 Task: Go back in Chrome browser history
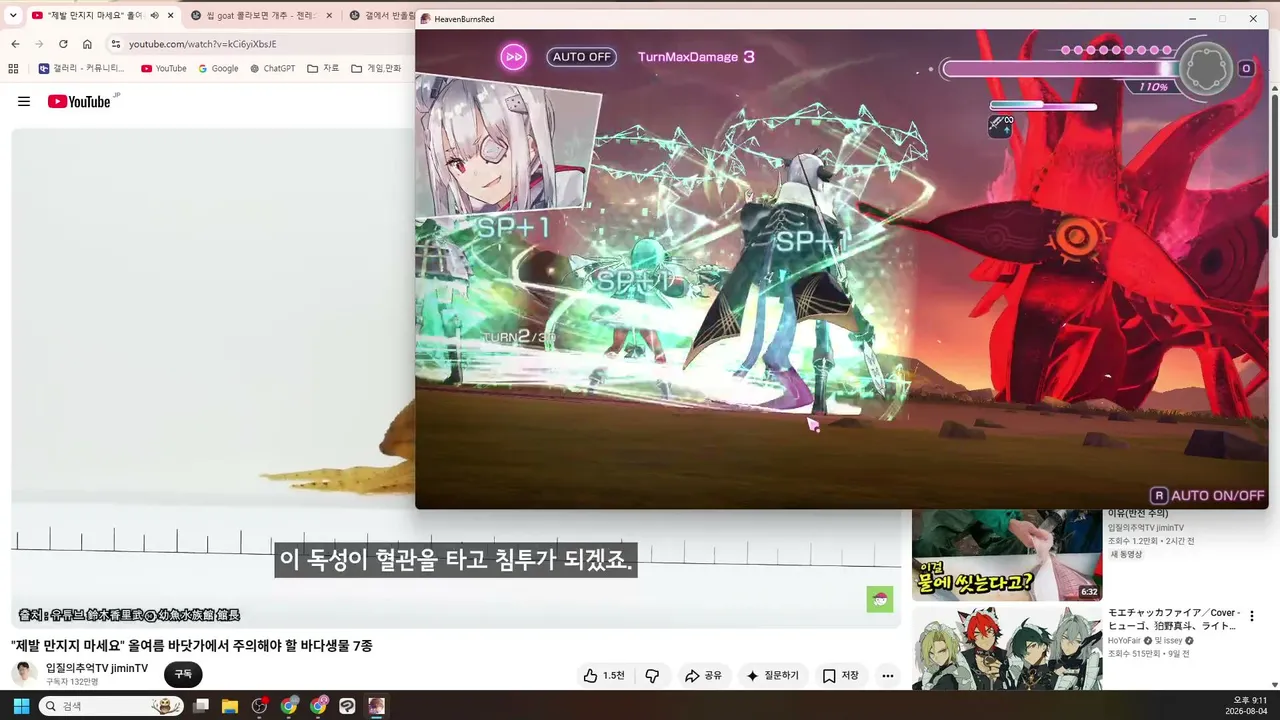15,44
